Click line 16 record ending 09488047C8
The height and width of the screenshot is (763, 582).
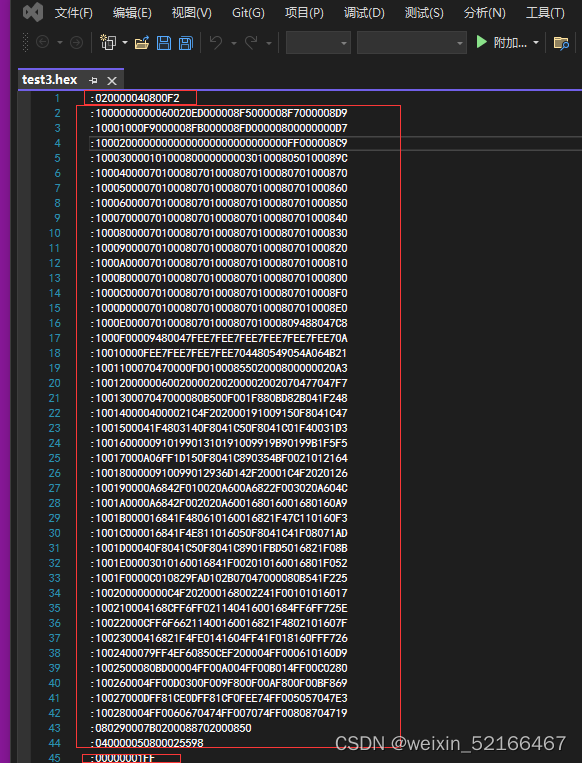coord(219,324)
